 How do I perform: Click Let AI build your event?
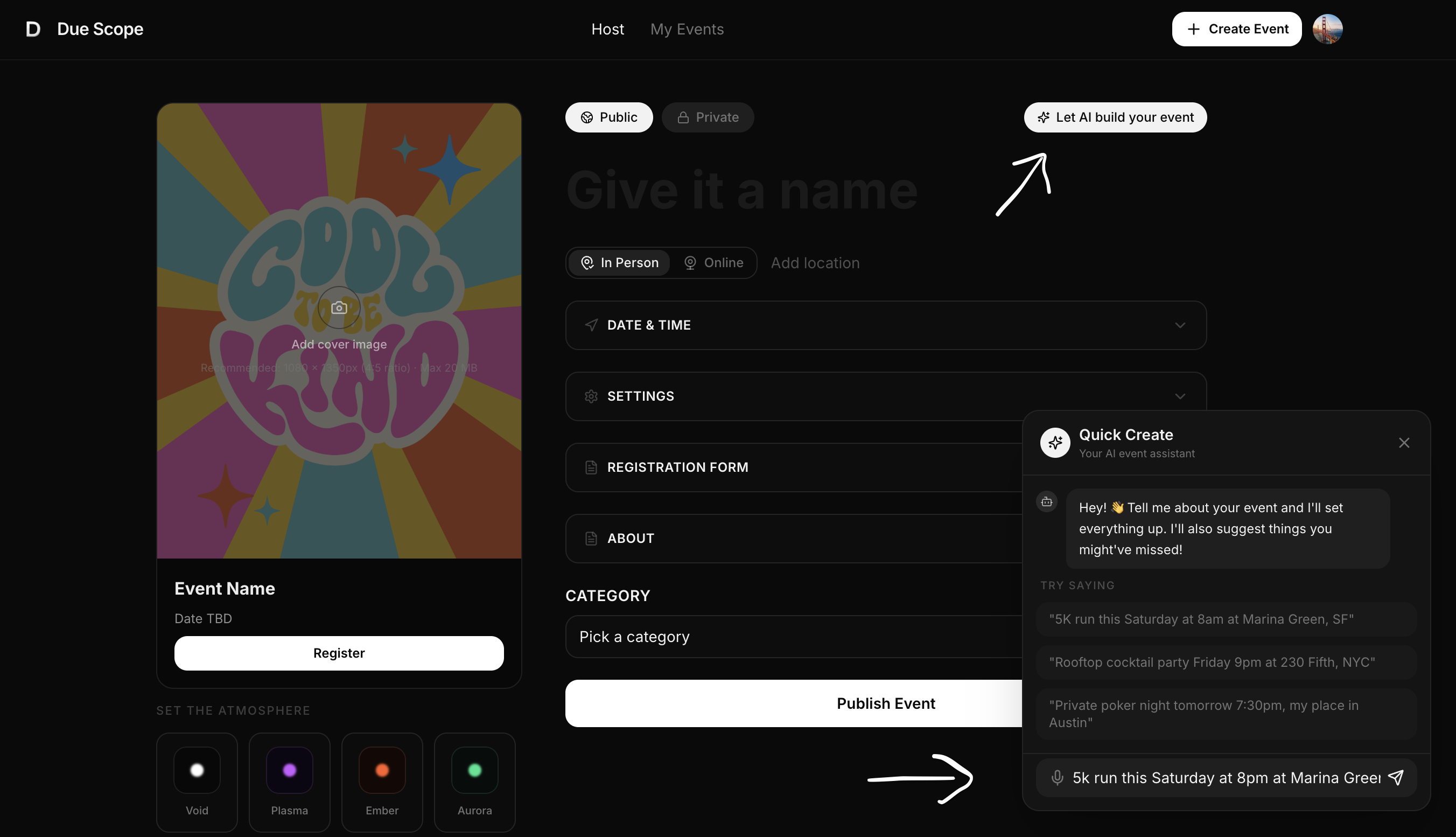click(1115, 117)
